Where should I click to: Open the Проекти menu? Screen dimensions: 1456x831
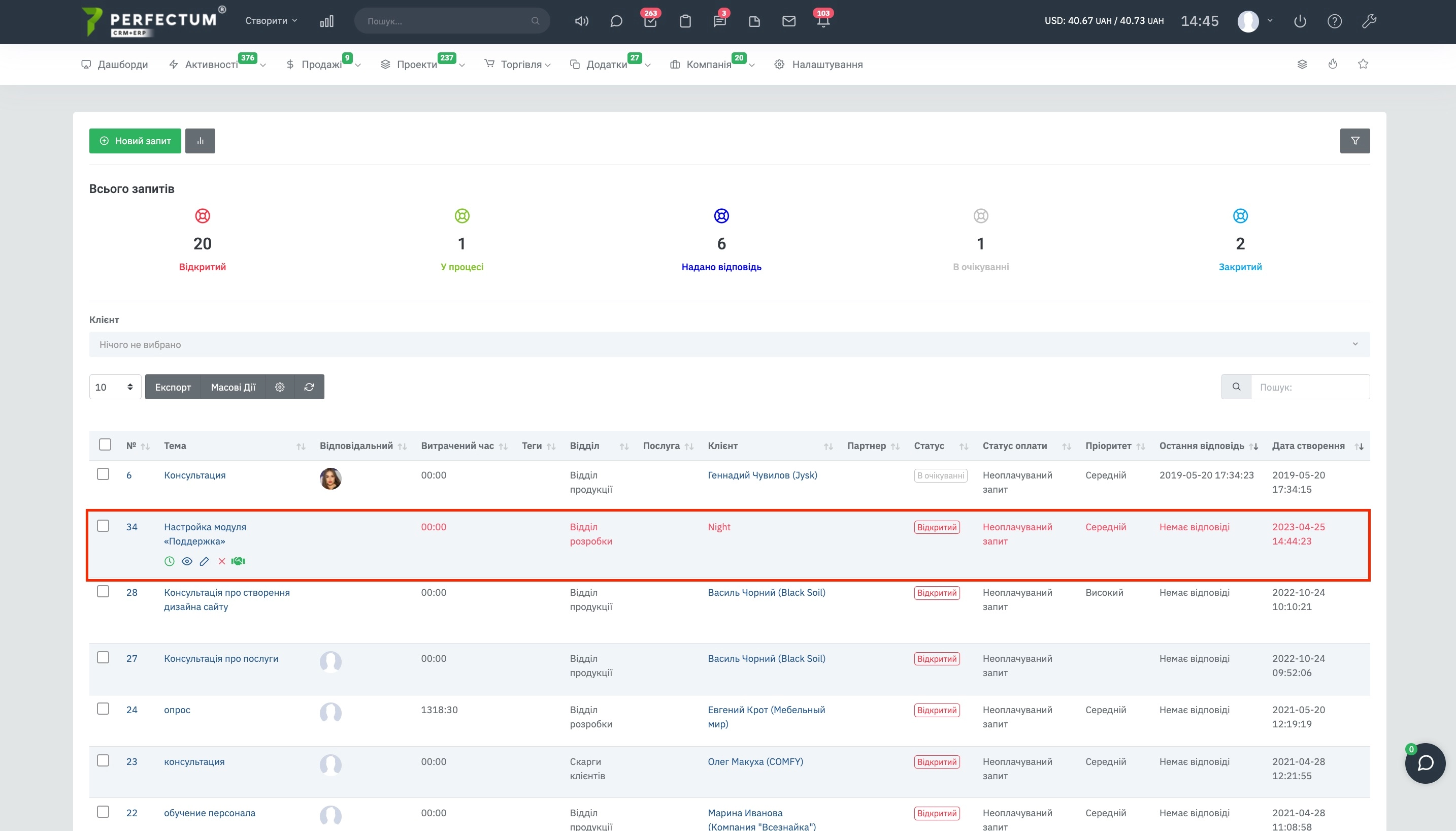(x=422, y=65)
